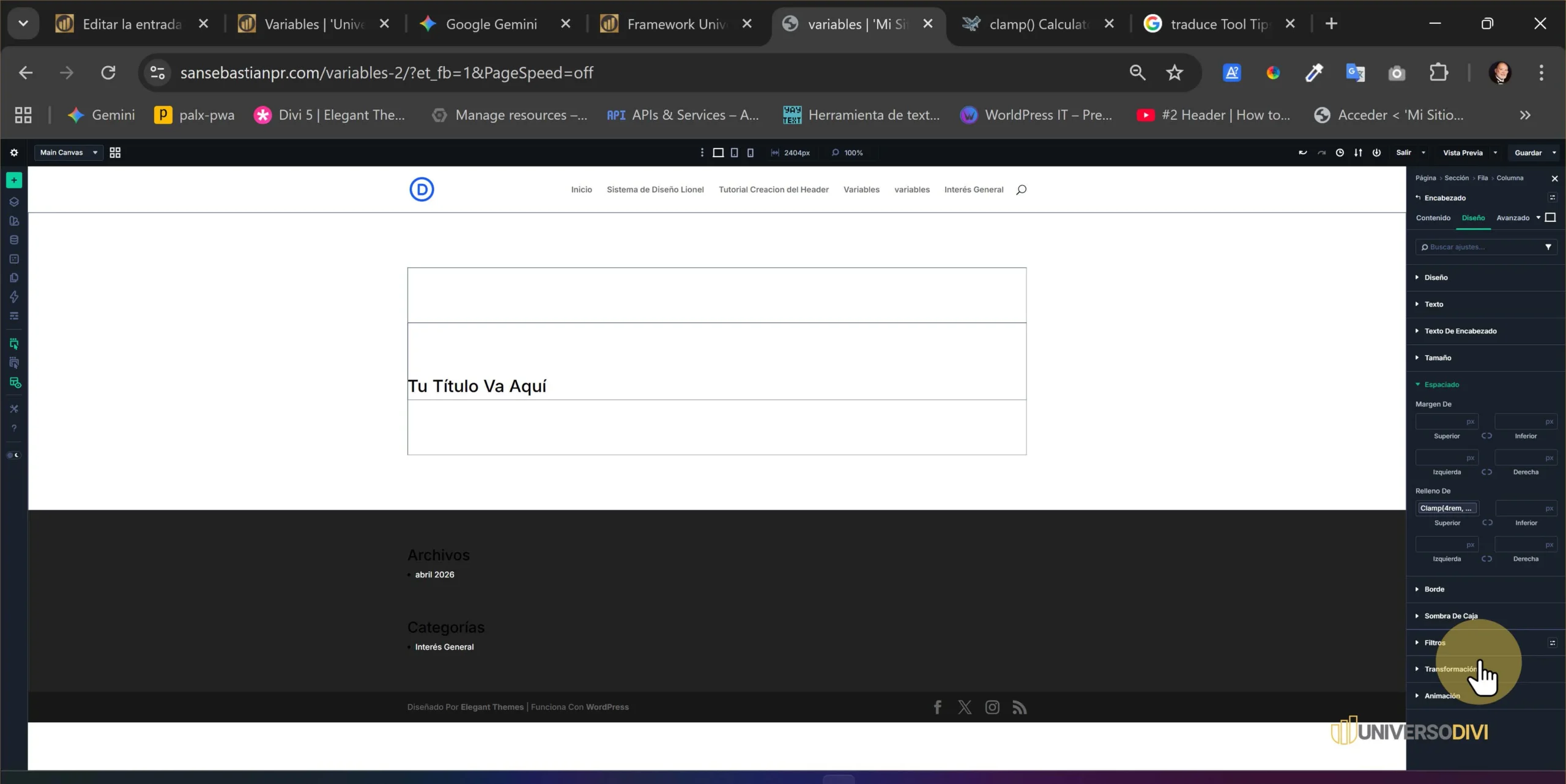Image resolution: width=1566 pixels, height=784 pixels.
Task: Open Tutorial Creacion del Header menu link
Action: point(773,190)
